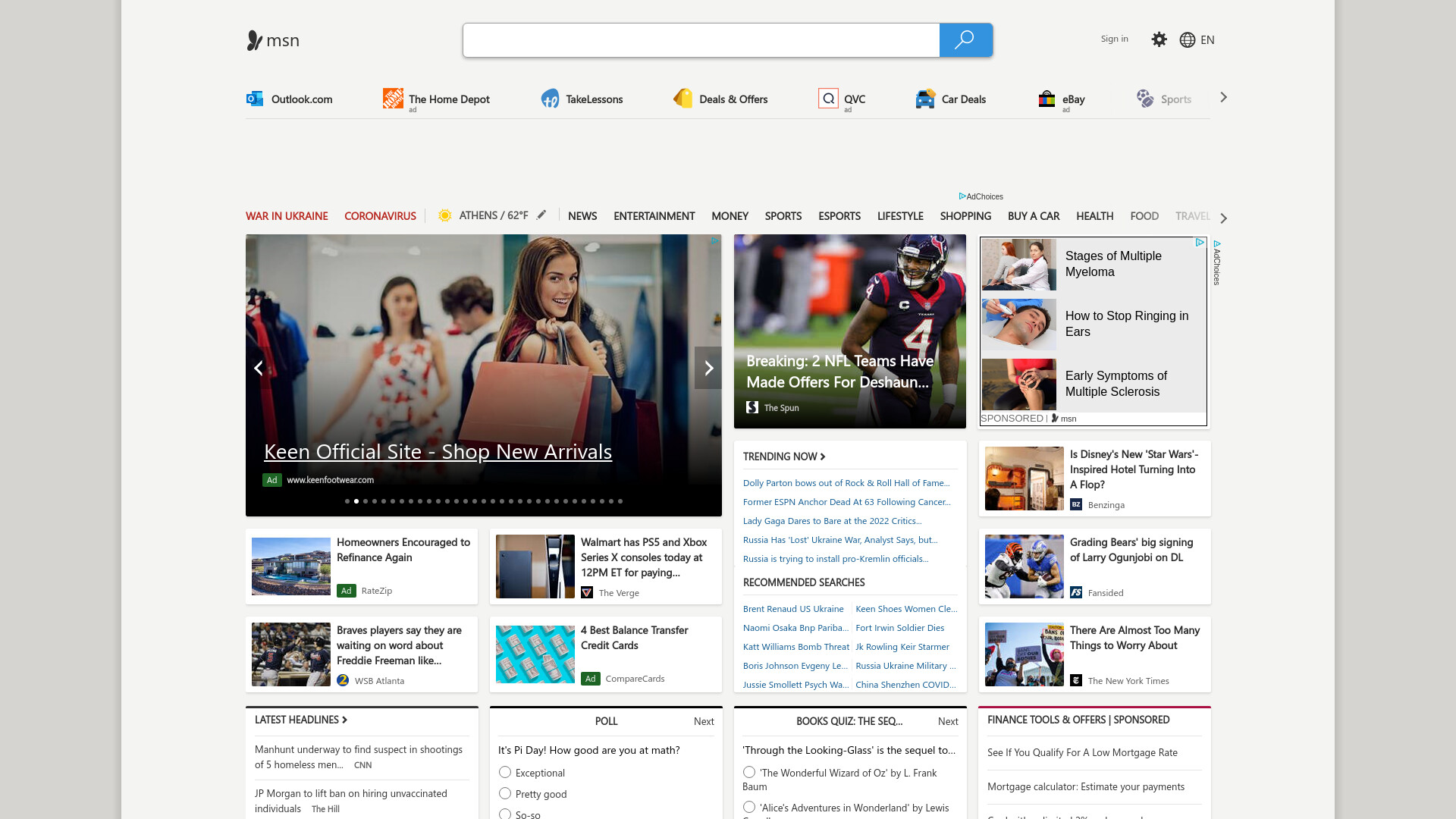The image size is (1456, 819).
Task: Go to previous carousel slide
Action: [x=259, y=368]
